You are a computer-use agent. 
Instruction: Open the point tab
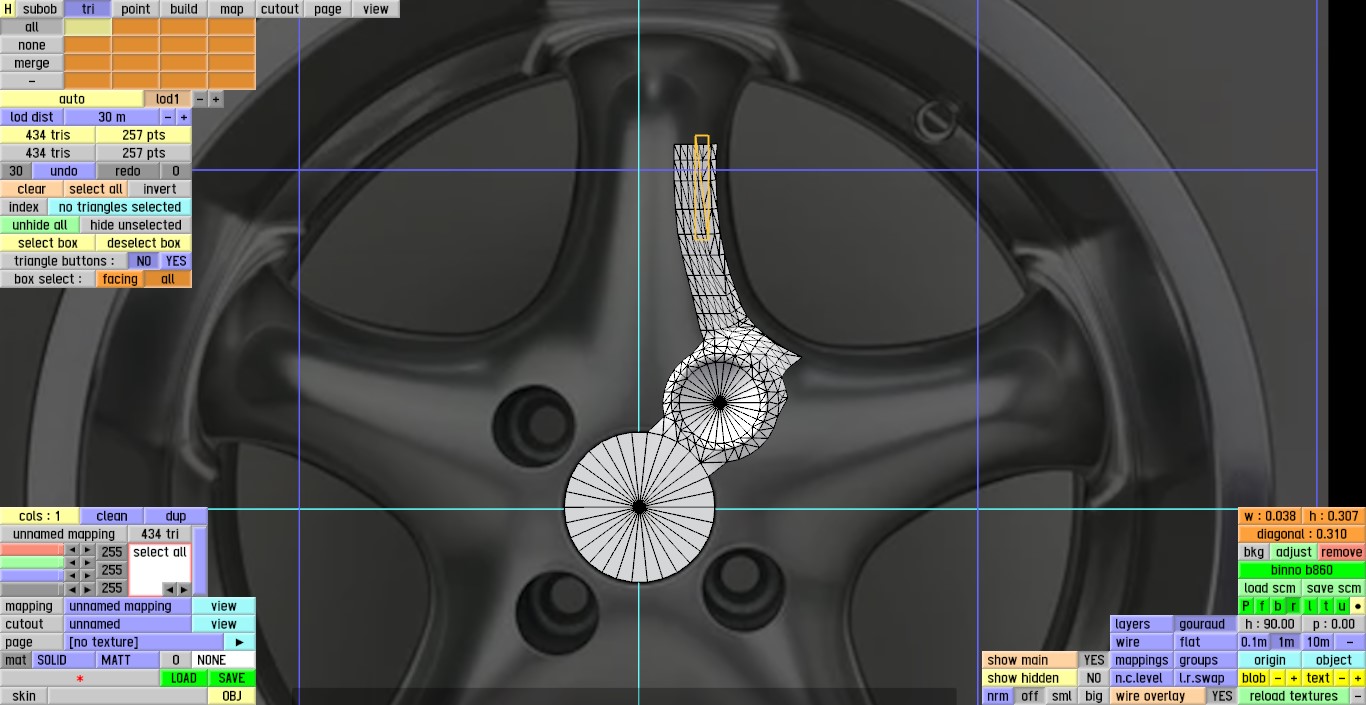pyautogui.click(x=136, y=9)
